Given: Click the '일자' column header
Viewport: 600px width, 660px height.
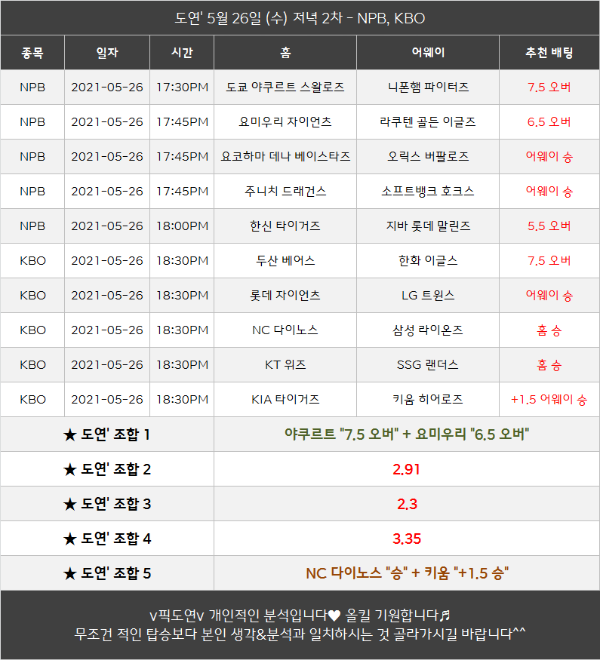Looking at the screenshot, I should click(107, 53).
